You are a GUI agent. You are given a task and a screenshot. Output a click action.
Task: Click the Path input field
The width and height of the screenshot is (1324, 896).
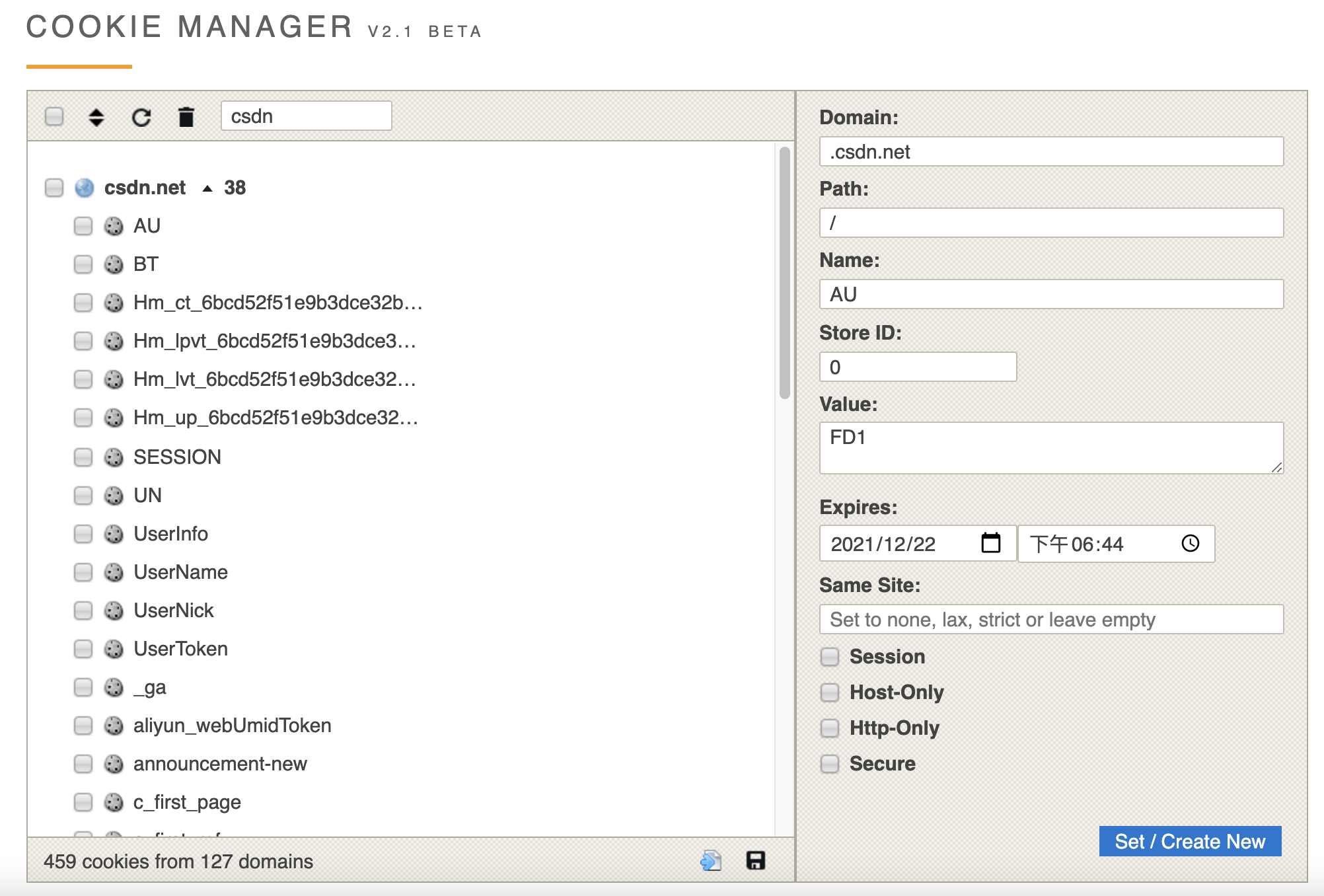1051,223
